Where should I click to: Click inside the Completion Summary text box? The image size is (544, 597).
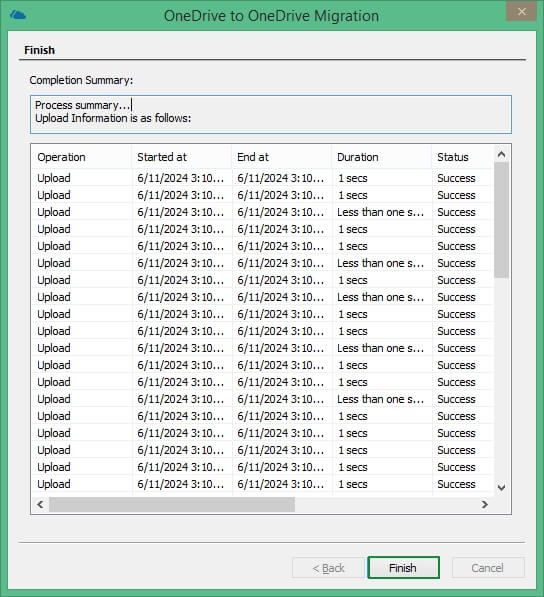271,115
